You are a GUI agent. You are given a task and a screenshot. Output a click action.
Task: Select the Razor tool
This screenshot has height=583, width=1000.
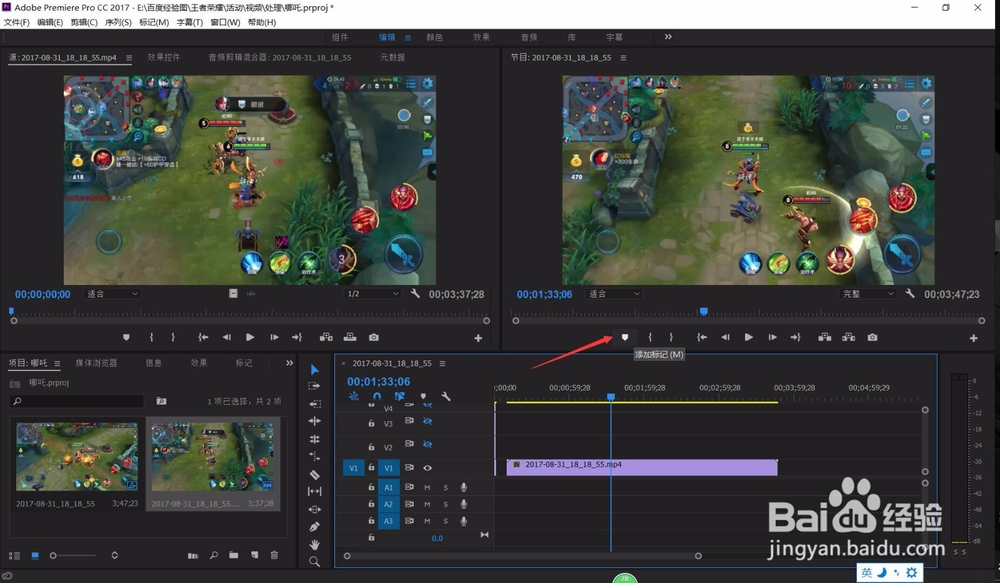pos(314,475)
